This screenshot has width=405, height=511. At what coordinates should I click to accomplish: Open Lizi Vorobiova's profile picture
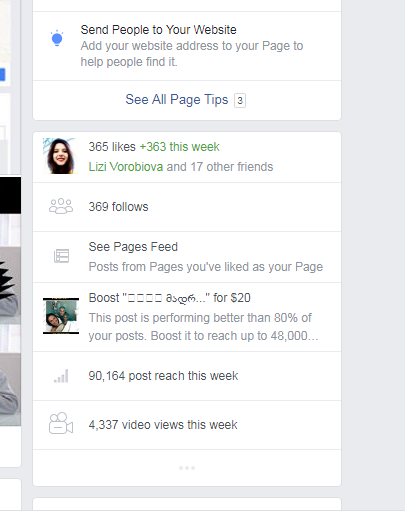tap(60, 156)
